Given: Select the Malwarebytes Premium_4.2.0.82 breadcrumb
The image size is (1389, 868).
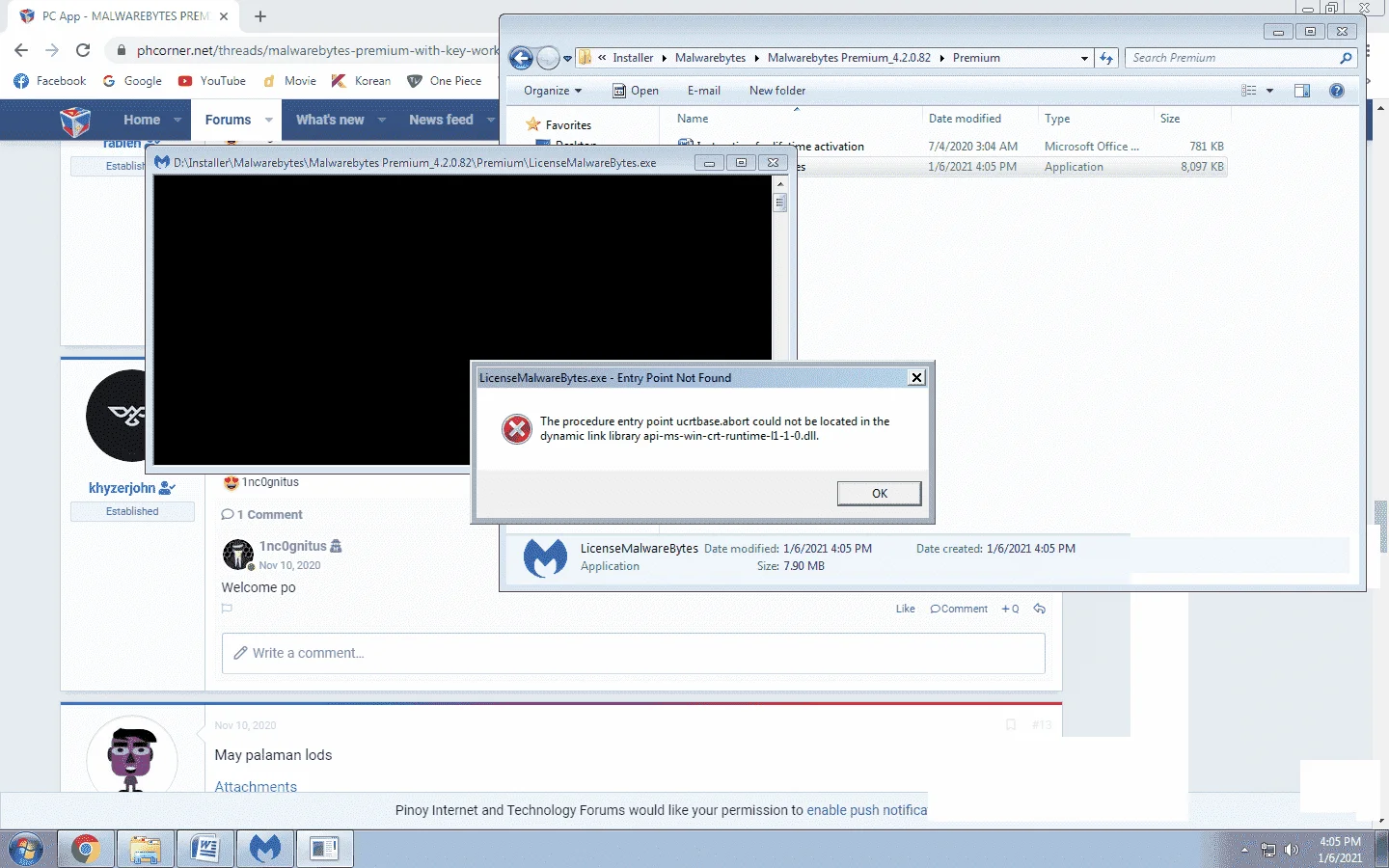Looking at the screenshot, I should 849,58.
